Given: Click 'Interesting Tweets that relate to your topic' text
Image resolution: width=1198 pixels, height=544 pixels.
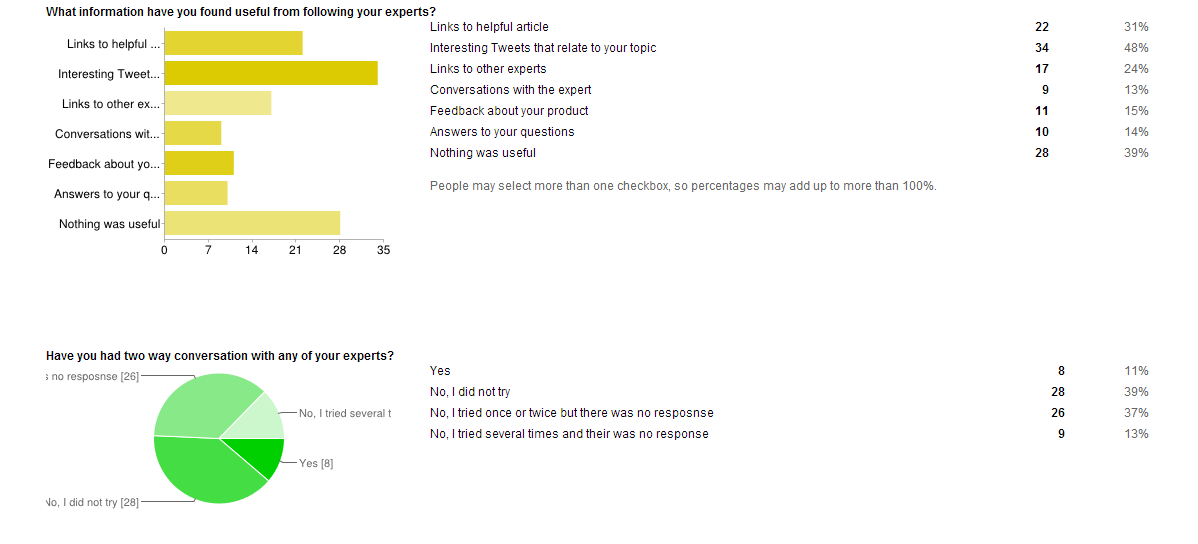Looking at the screenshot, I should (543, 47).
